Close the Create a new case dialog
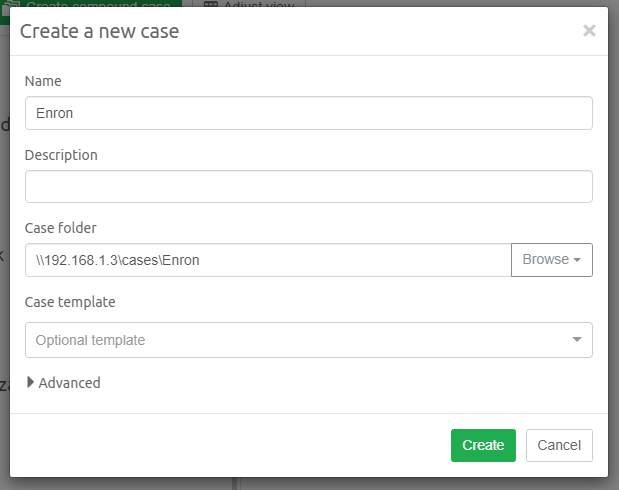 [589, 31]
